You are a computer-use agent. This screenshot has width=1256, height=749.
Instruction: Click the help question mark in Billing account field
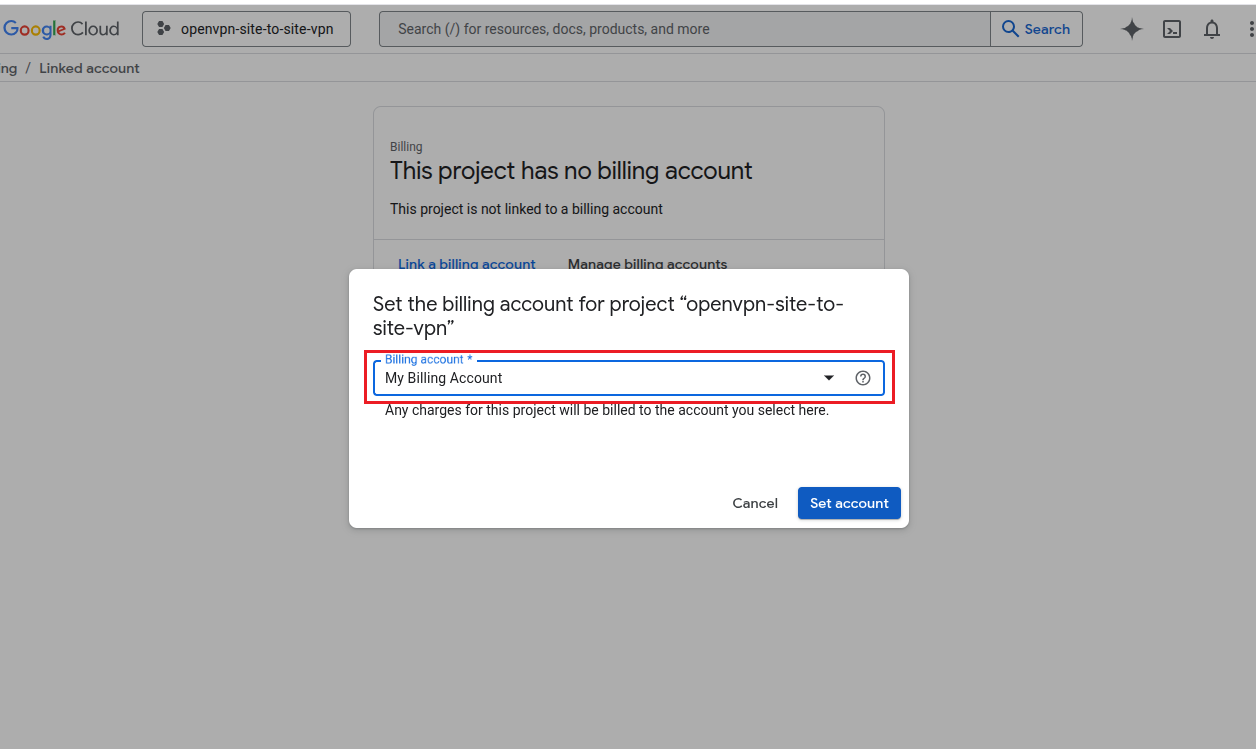[863, 378]
